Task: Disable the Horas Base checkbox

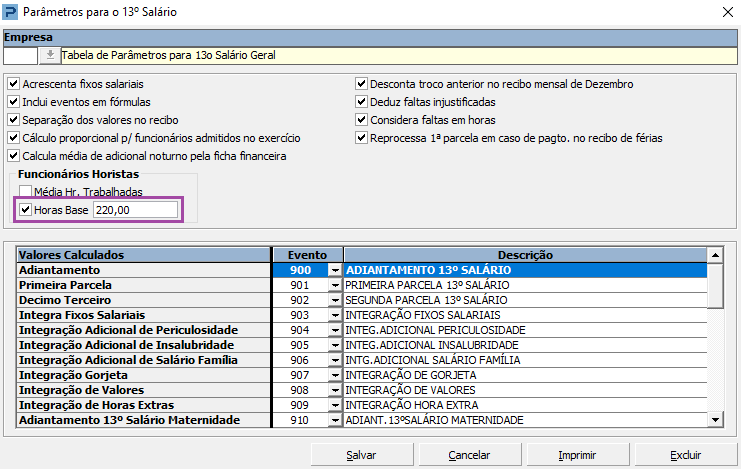Action: [26, 209]
